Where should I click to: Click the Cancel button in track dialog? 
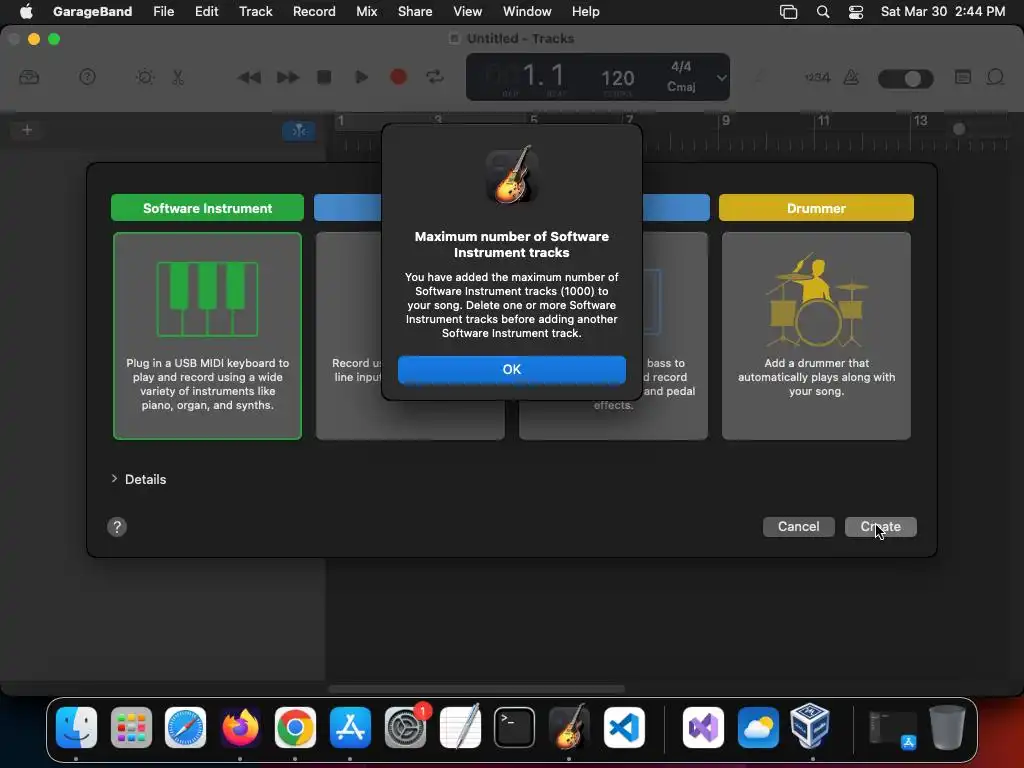click(798, 526)
